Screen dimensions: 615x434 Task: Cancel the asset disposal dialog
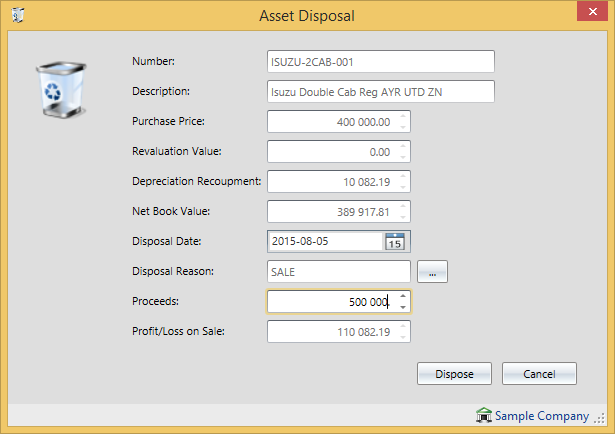[539, 373]
